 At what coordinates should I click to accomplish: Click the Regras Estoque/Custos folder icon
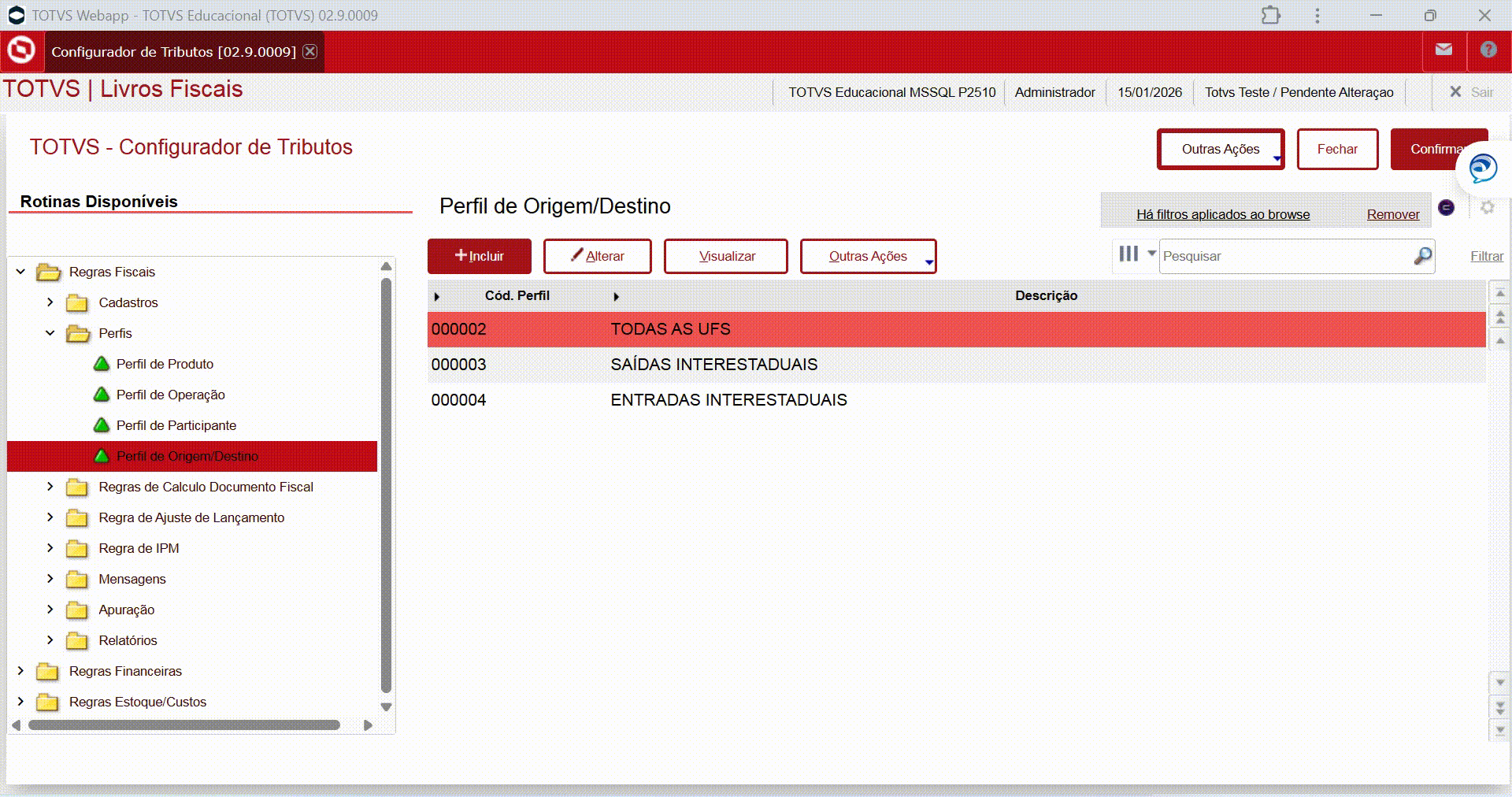click(48, 702)
